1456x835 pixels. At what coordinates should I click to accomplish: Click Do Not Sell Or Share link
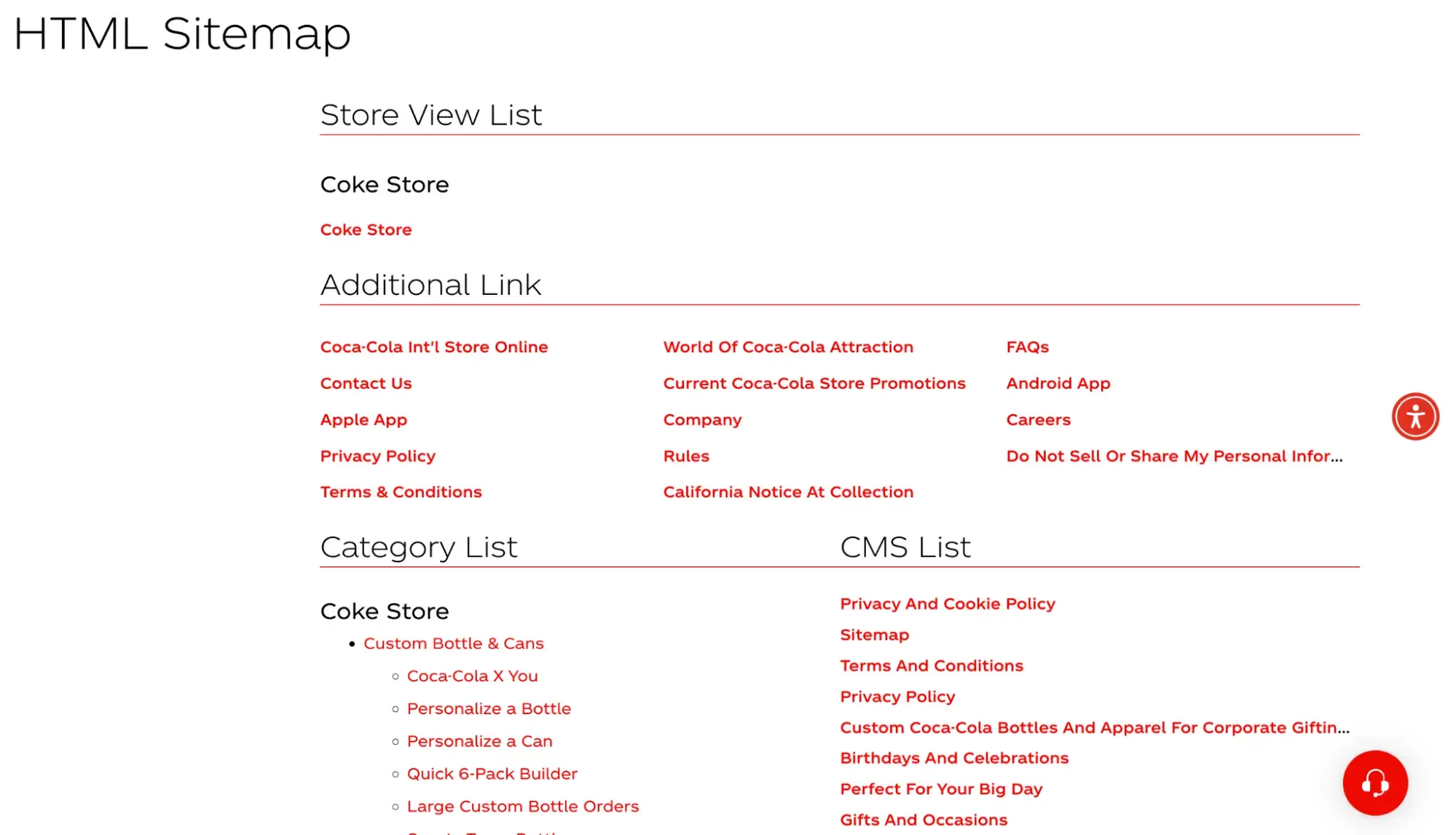pyautogui.click(x=1173, y=456)
